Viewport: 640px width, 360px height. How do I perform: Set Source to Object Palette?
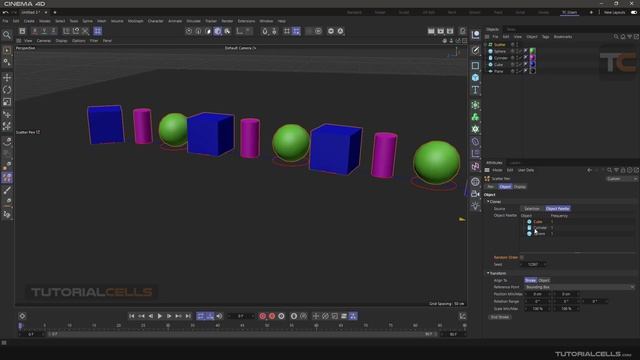tap(558, 209)
